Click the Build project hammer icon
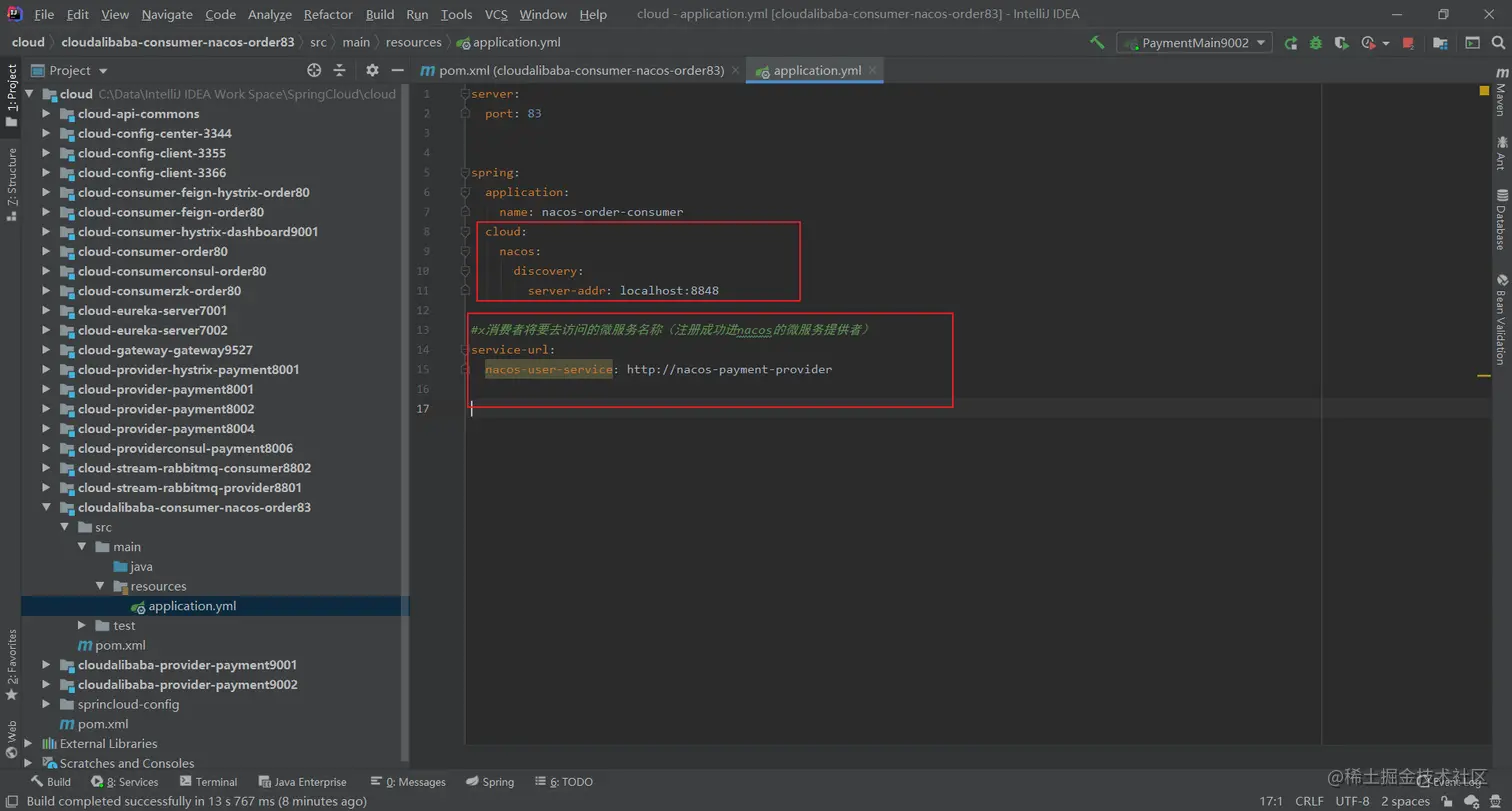This screenshot has width=1512, height=811. [1097, 43]
